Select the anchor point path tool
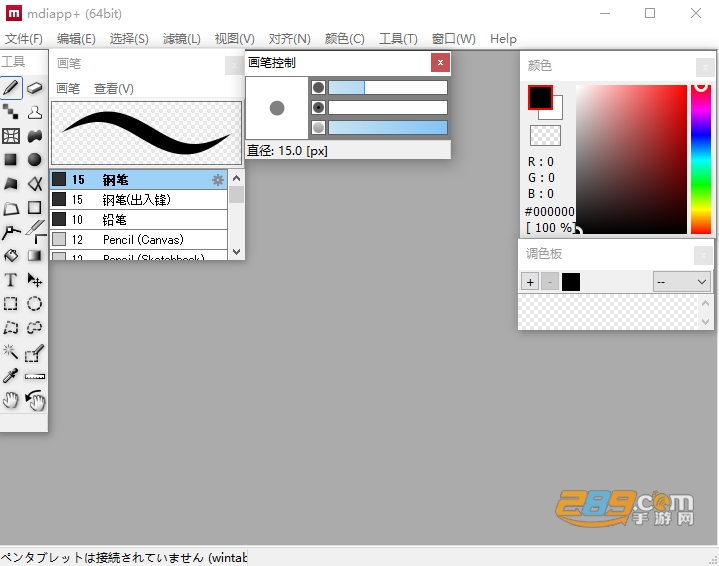The image size is (719, 566). [11, 232]
